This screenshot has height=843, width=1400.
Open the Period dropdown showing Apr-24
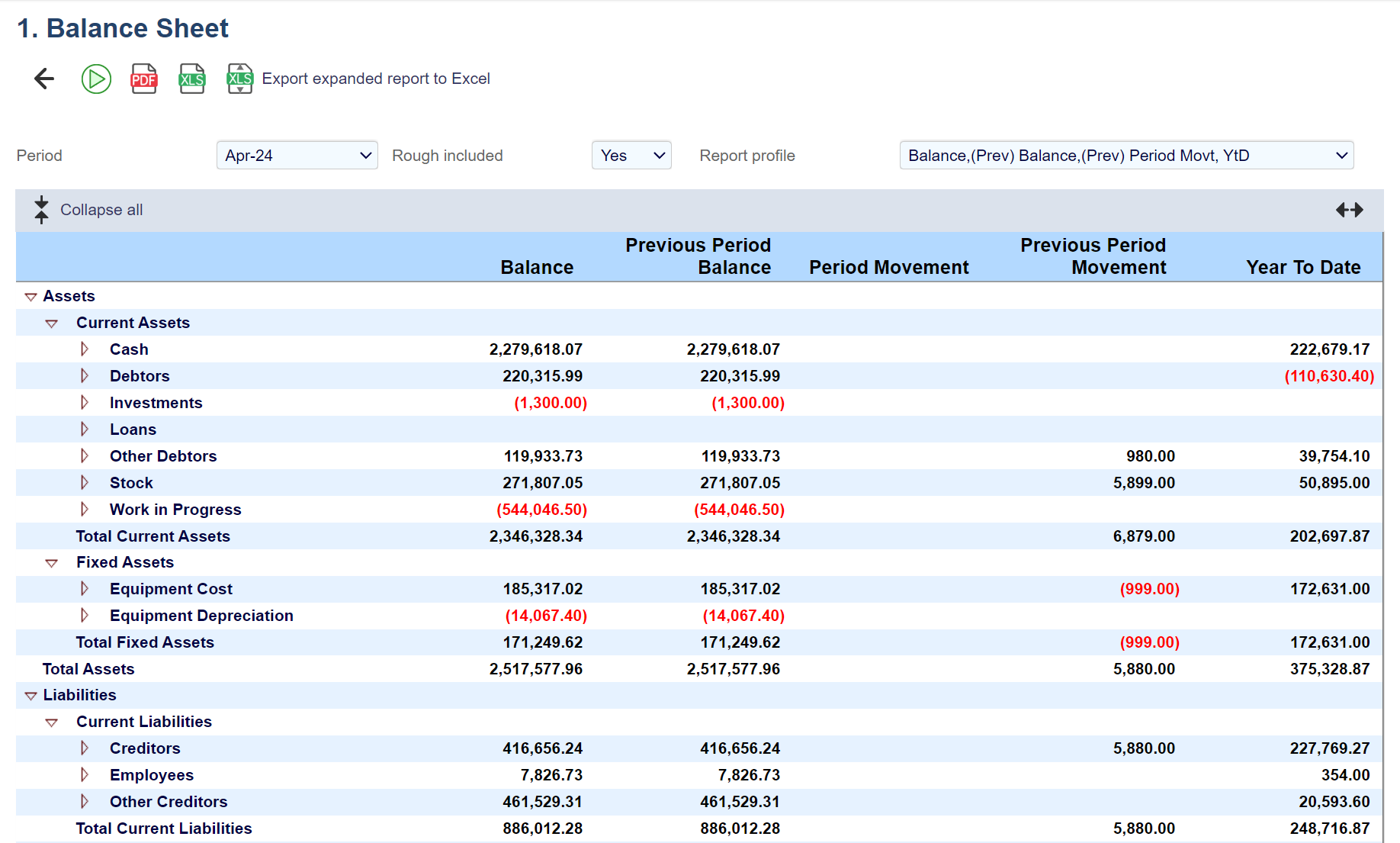pos(297,156)
